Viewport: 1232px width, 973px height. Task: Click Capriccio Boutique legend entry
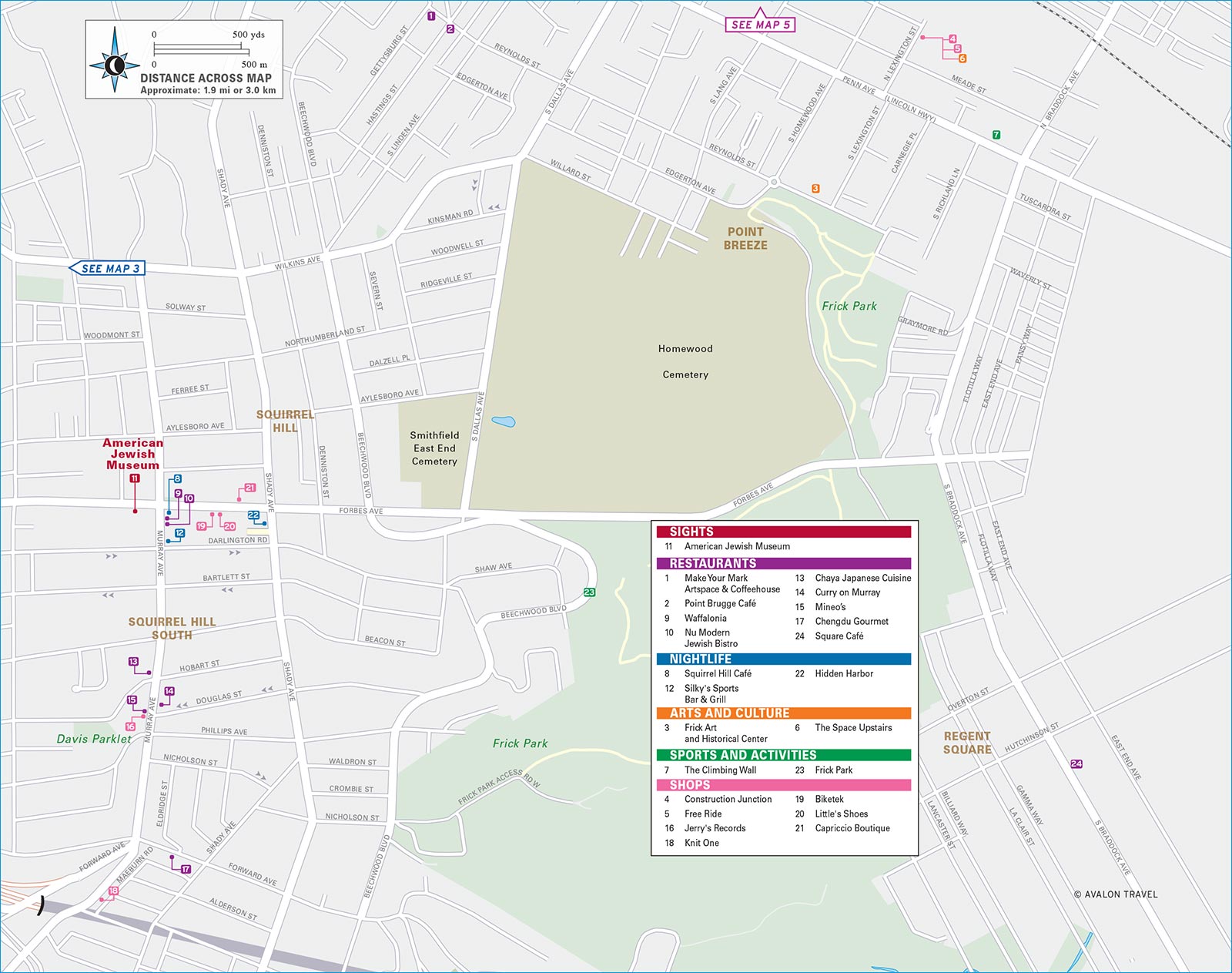coord(852,828)
